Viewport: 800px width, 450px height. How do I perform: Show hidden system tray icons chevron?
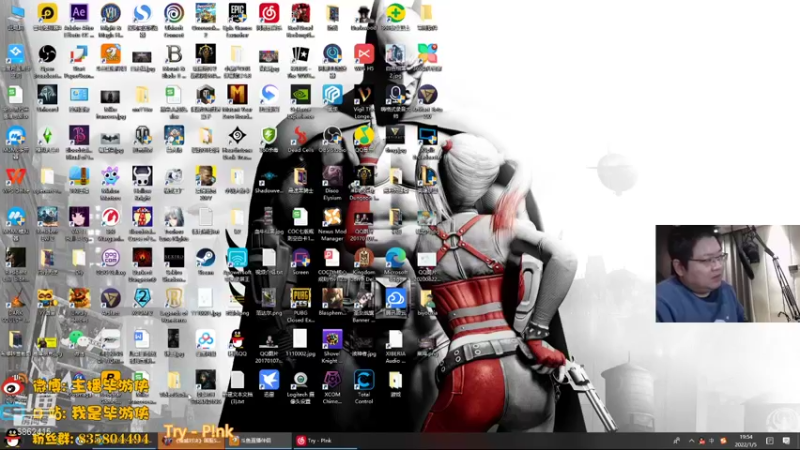coord(691,440)
